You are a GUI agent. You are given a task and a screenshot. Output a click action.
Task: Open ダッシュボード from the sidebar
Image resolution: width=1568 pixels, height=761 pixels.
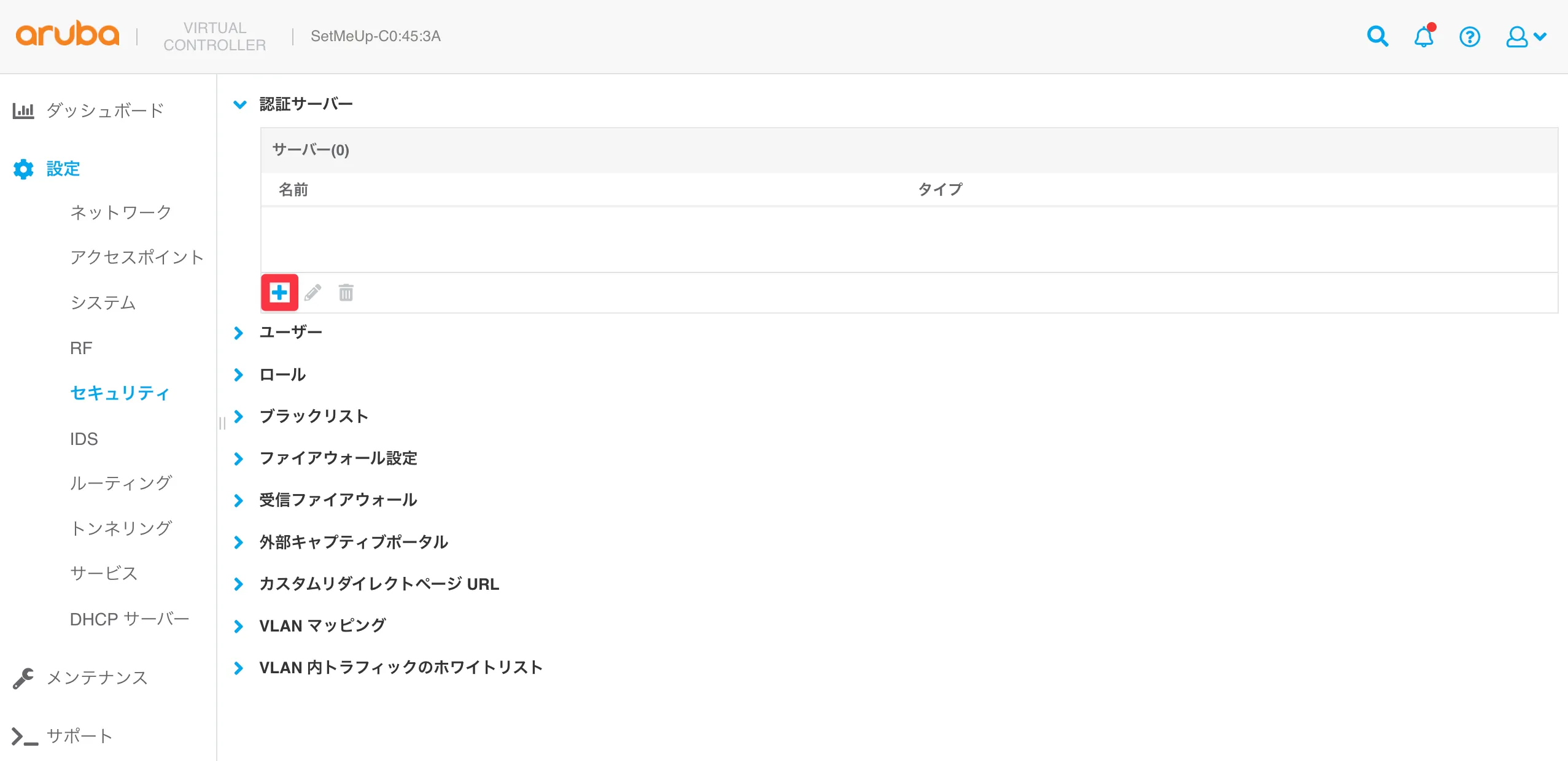point(104,110)
